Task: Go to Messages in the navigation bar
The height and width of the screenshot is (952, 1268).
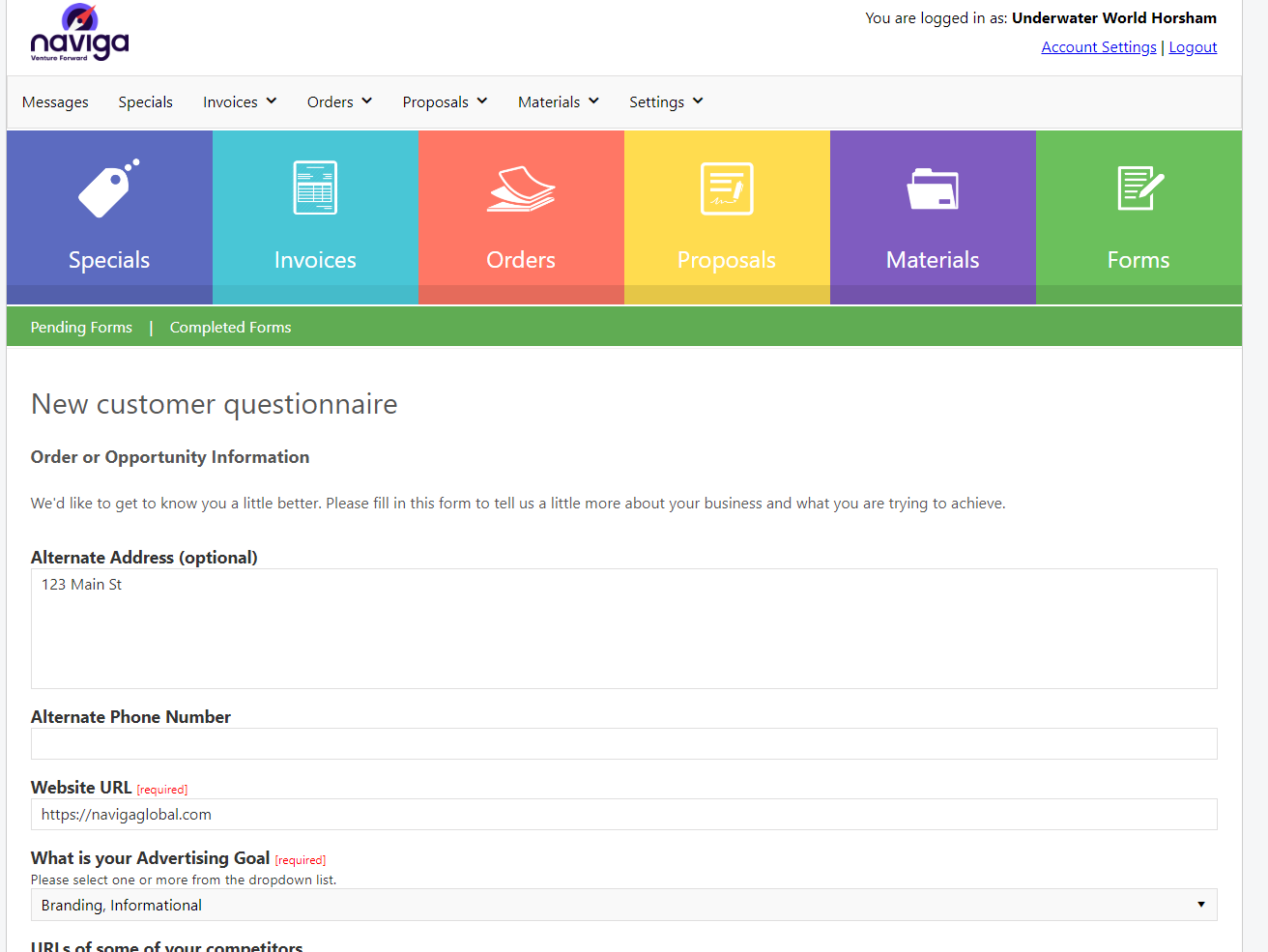Action: [55, 101]
